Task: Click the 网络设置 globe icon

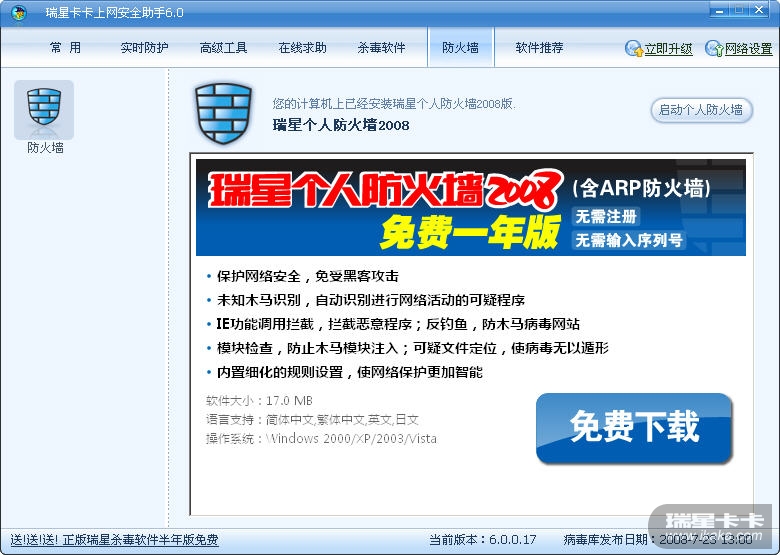Action: (x=714, y=49)
